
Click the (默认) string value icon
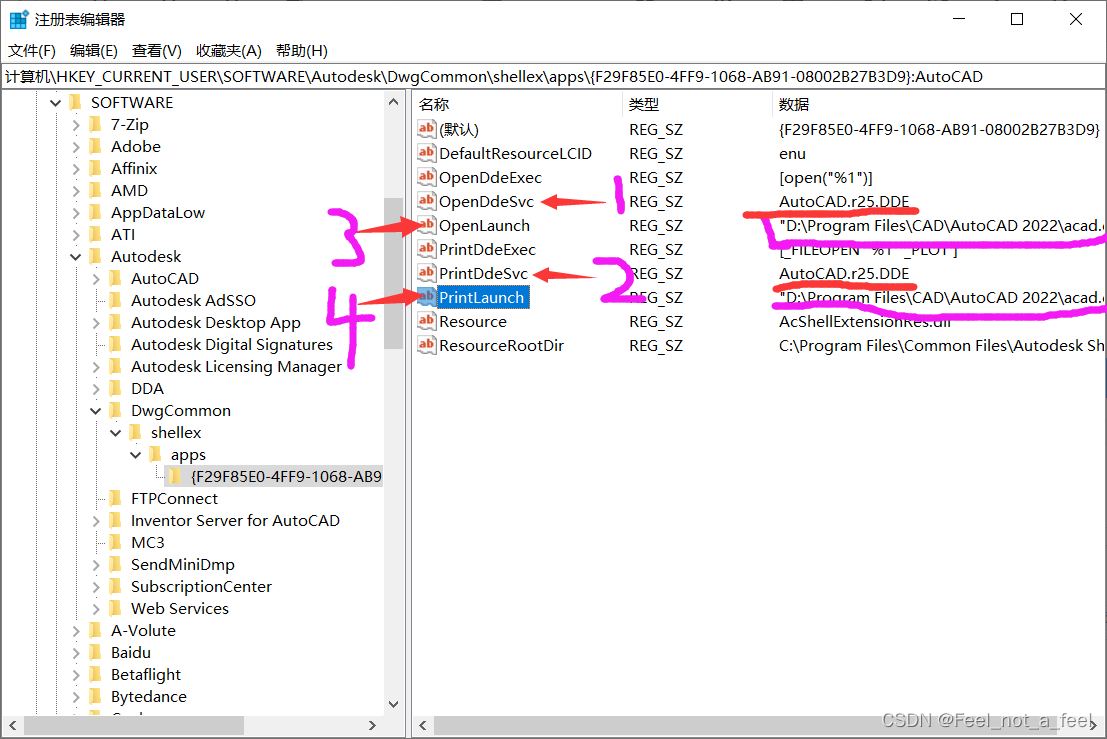[426, 128]
